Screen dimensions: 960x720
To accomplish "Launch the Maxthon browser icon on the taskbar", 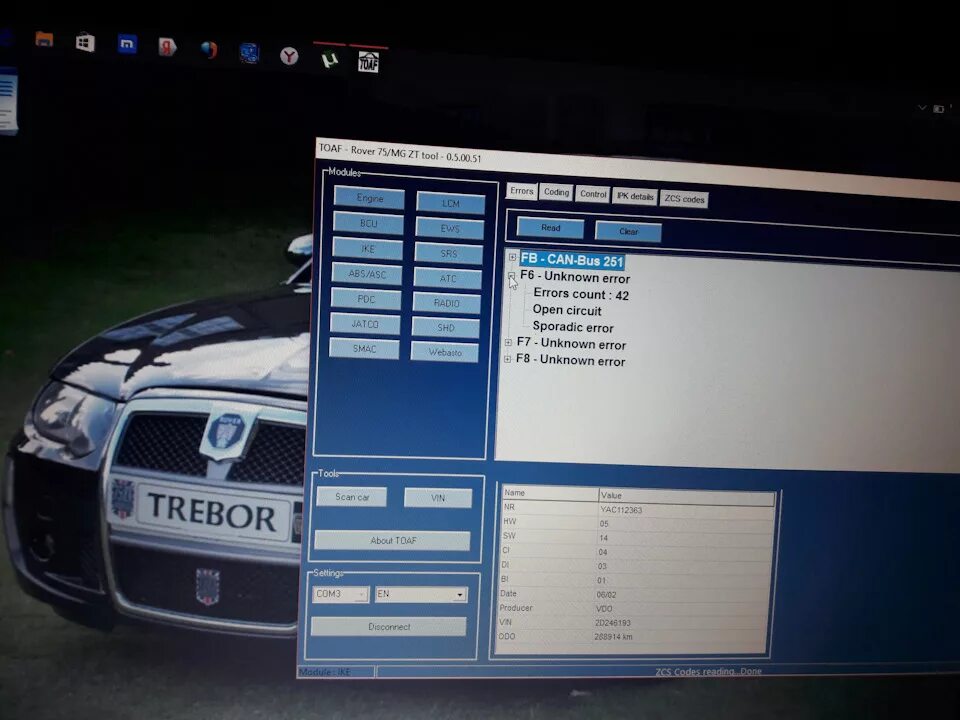I will point(127,44).
